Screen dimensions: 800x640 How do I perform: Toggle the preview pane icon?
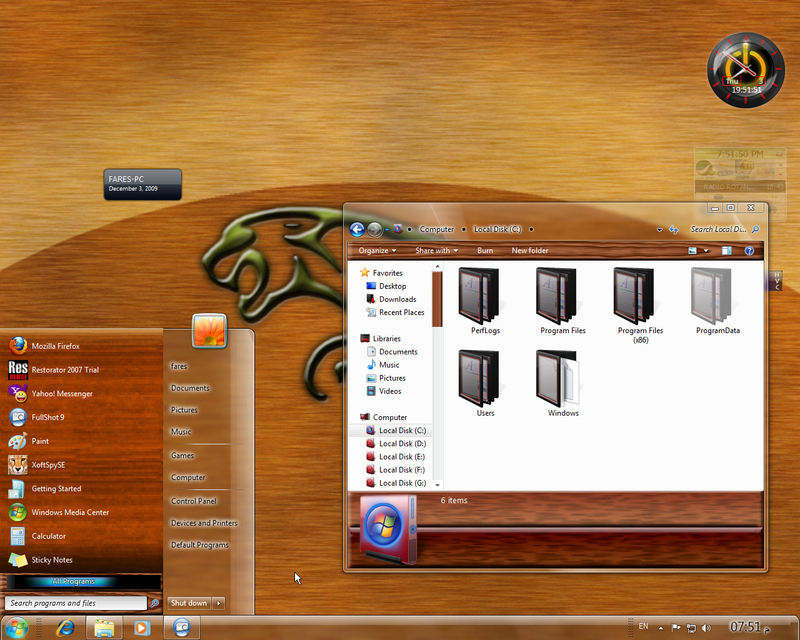coord(727,251)
